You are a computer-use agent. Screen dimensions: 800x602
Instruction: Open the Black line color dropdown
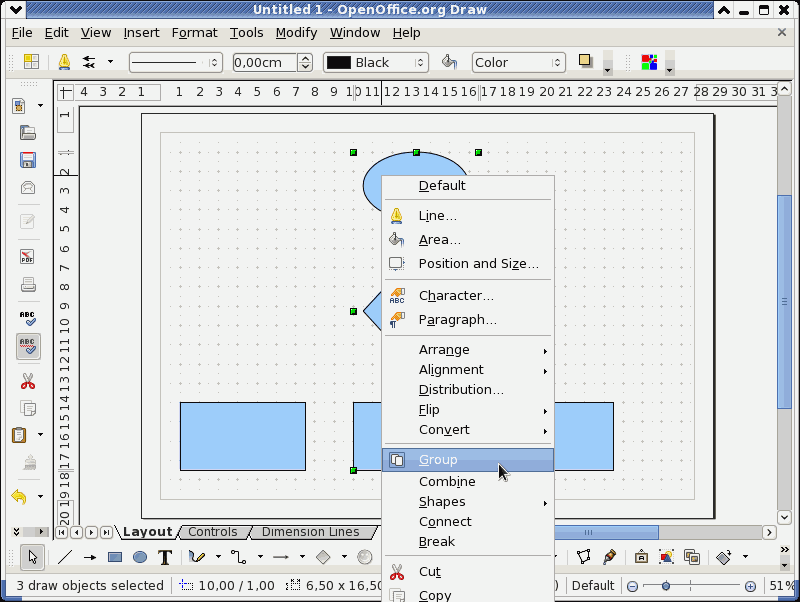pyautogui.click(x=376, y=62)
